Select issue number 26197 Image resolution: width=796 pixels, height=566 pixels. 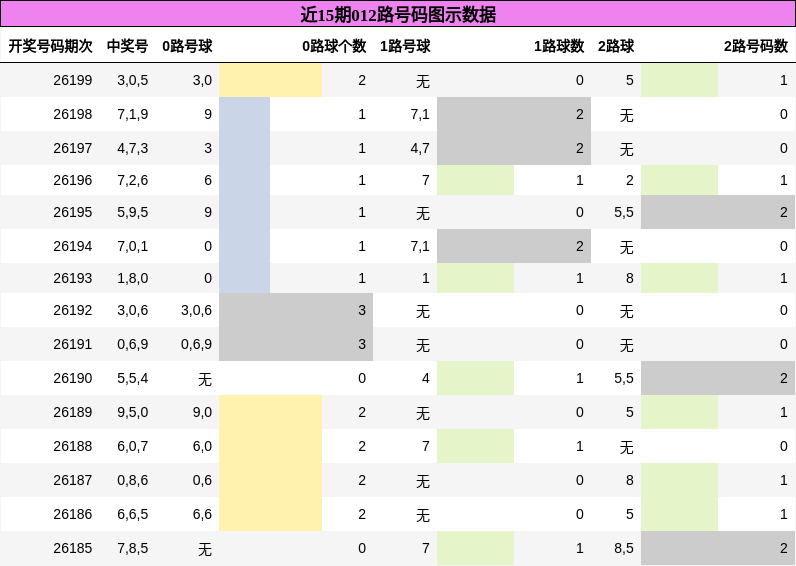[x=73, y=148]
